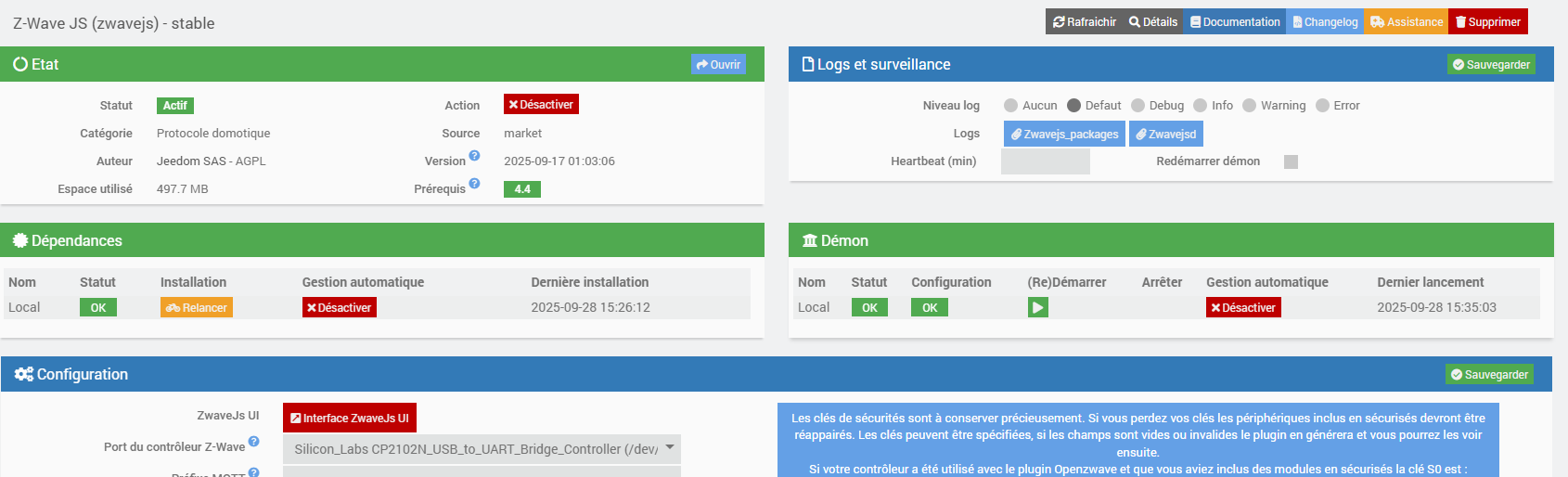Toggle the Redémarrer démon checkbox
Screen dimensions: 1568x477
(x=1291, y=161)
